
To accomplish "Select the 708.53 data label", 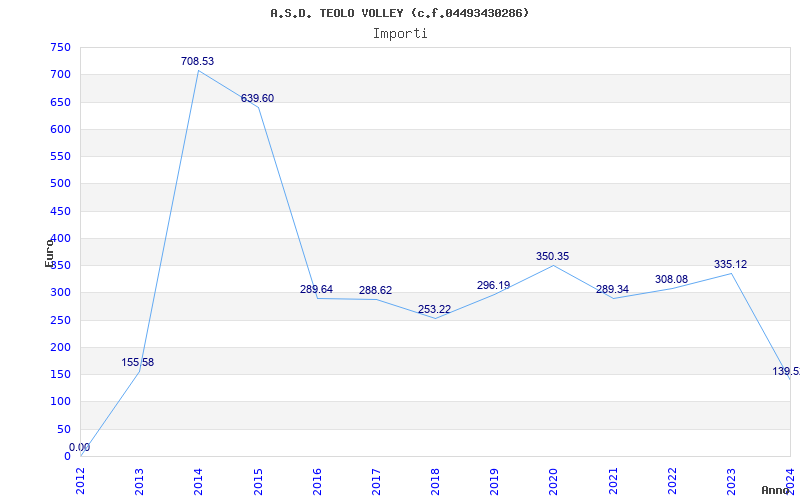I will tap(197, 61).
